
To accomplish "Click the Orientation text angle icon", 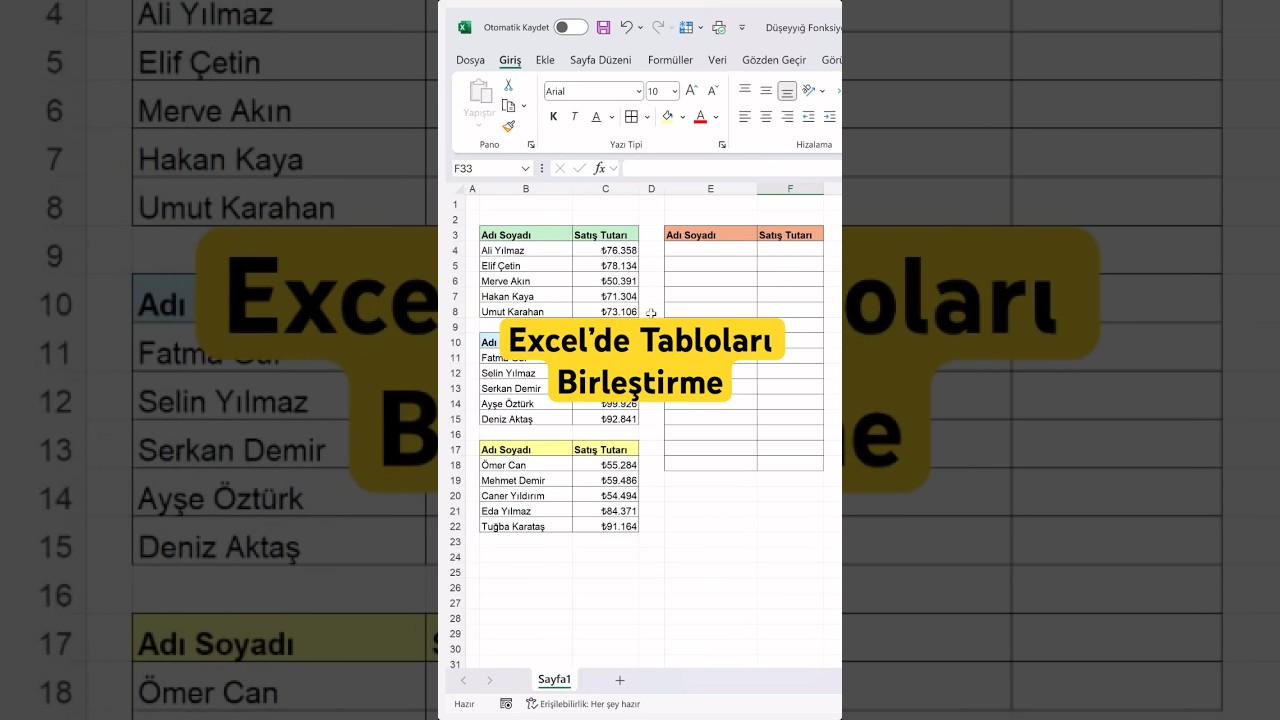I will (x=808, y=91).
